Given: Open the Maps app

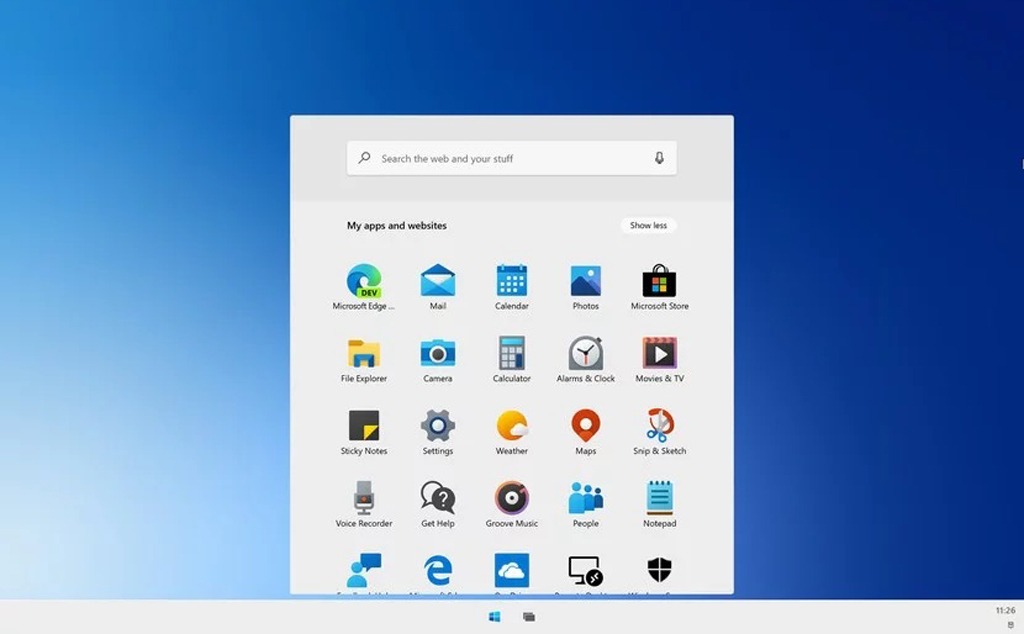Looking at the screenshot, I should tap(585, 432).
